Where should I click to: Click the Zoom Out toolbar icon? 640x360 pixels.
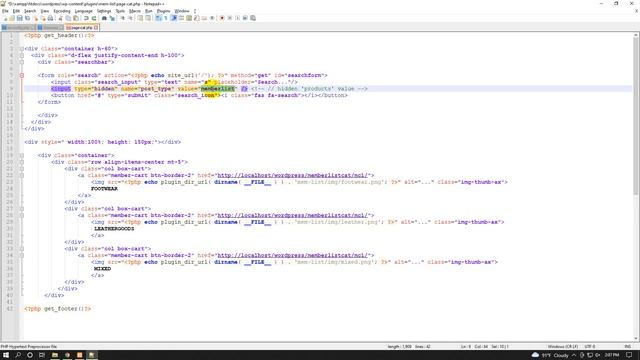(131, 18)
